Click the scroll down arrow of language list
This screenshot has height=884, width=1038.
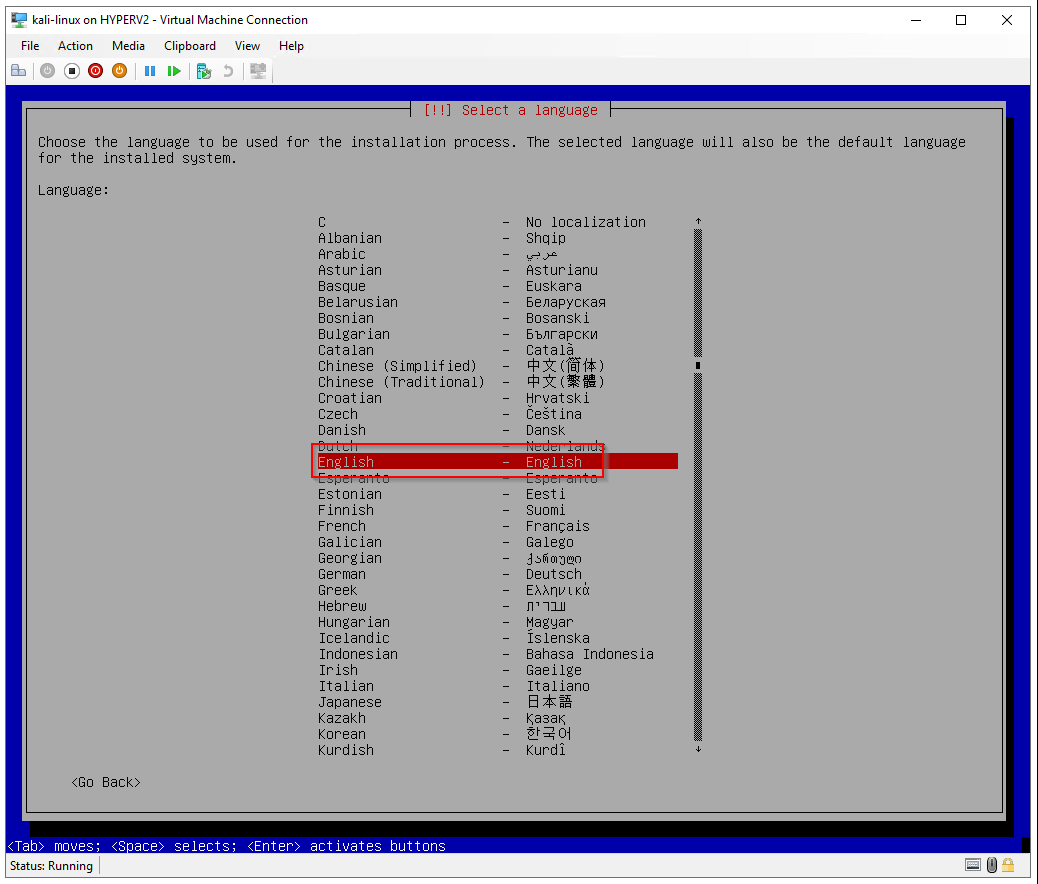(698, 749)
